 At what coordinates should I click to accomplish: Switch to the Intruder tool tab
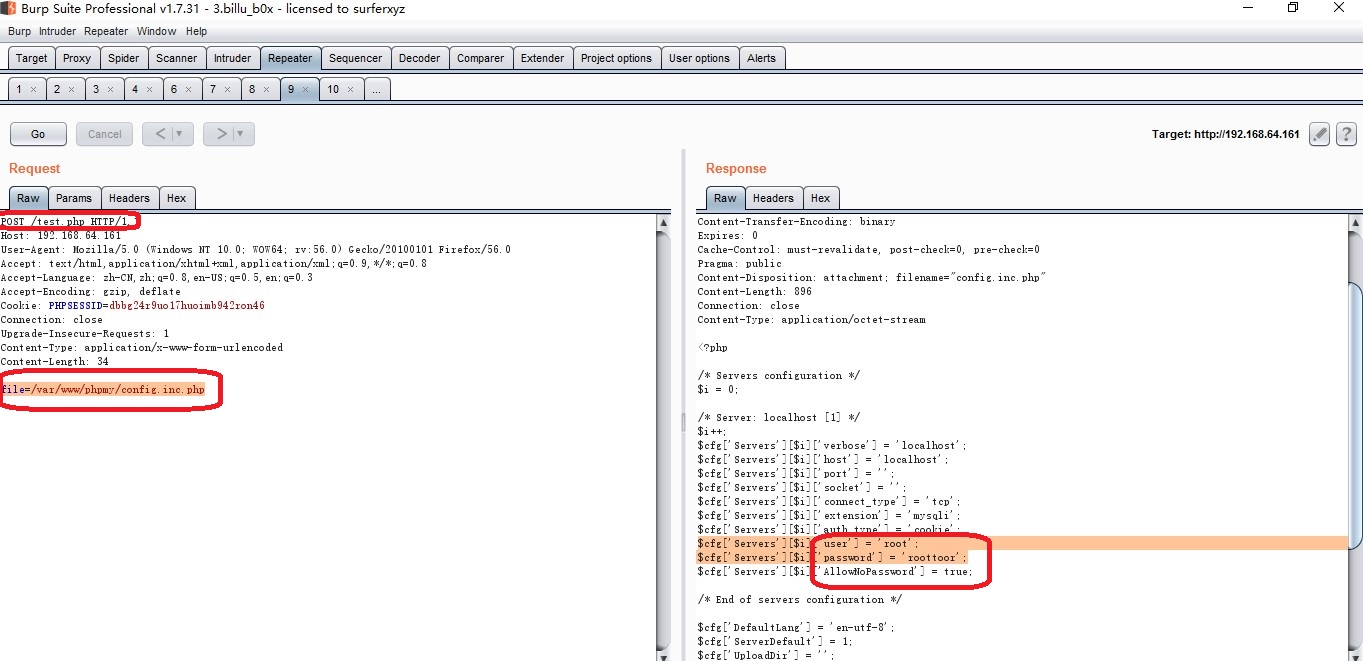(x=233, y=58)
